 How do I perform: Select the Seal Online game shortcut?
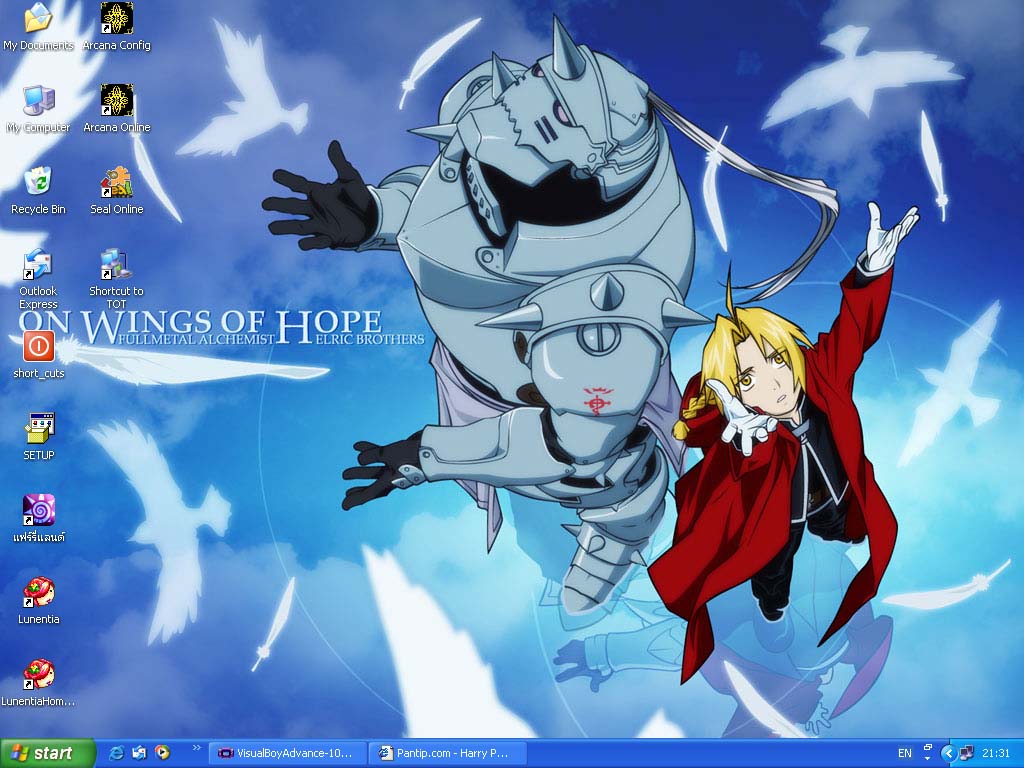tap(116, 190)
